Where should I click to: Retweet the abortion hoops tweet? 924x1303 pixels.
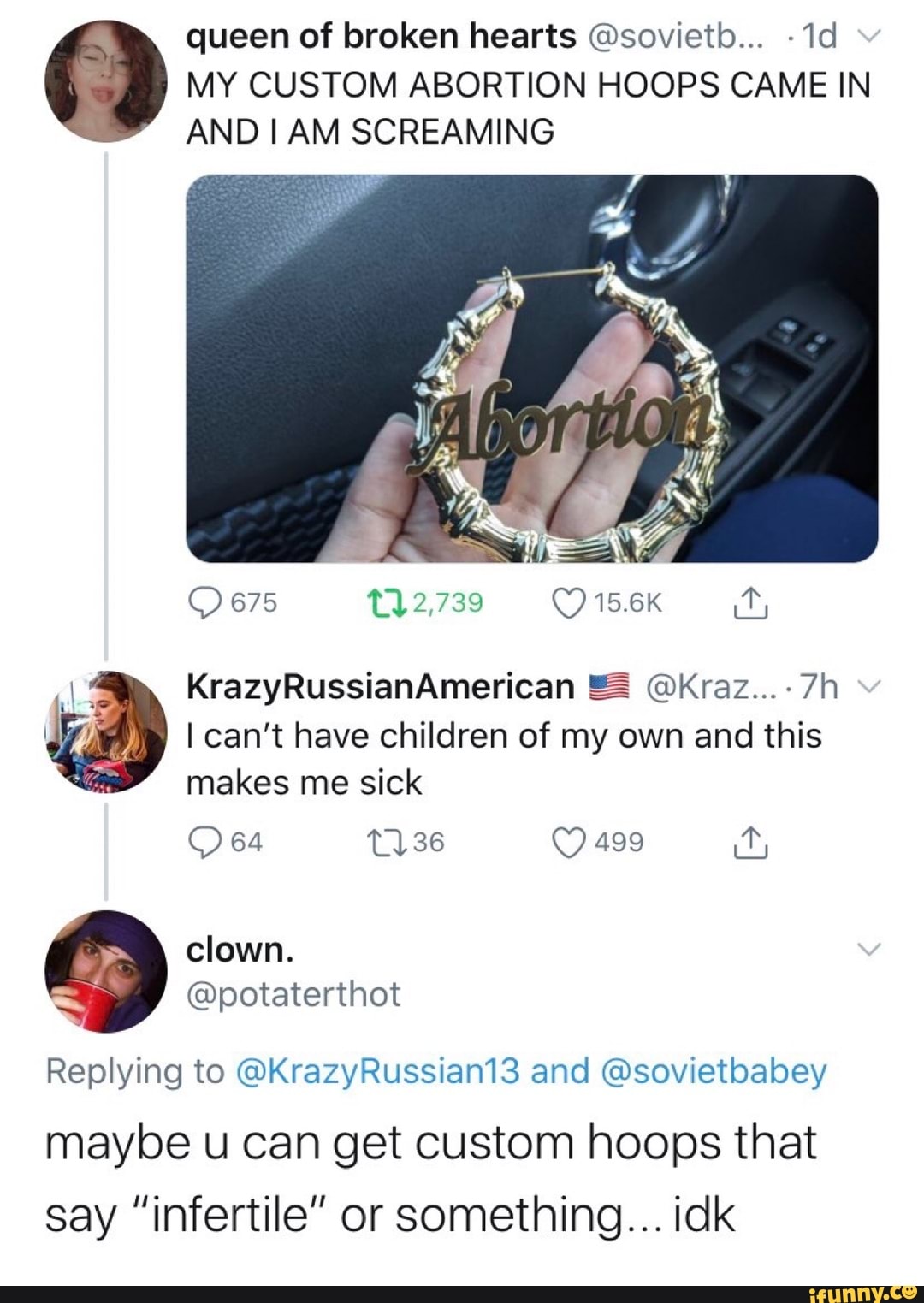(388, 603)
